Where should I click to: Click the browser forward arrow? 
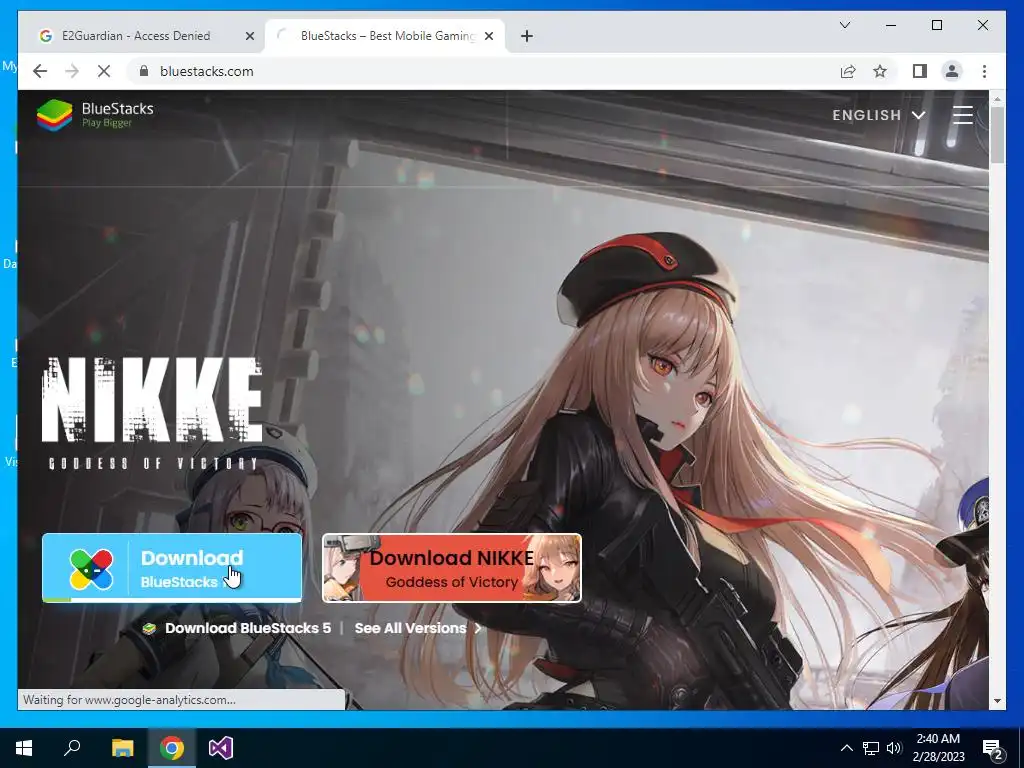[72, 71]
